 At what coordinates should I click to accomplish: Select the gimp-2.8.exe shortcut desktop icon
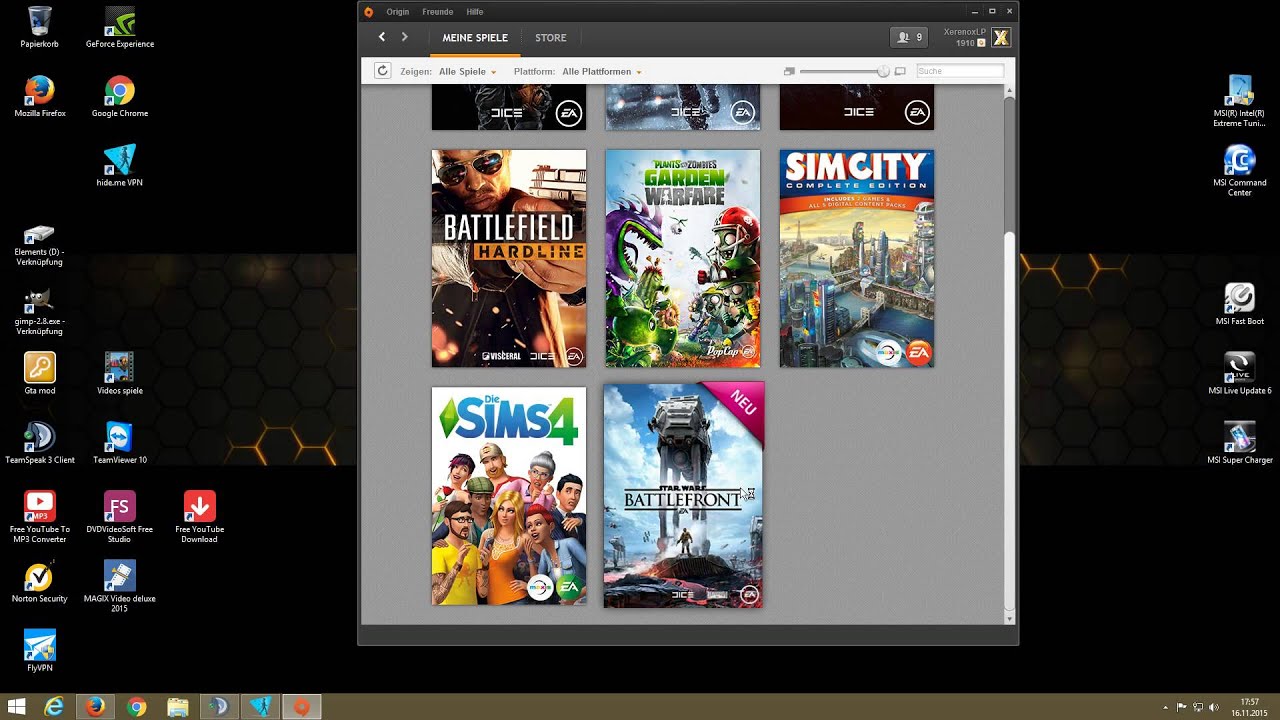click(x=40, y=309)
